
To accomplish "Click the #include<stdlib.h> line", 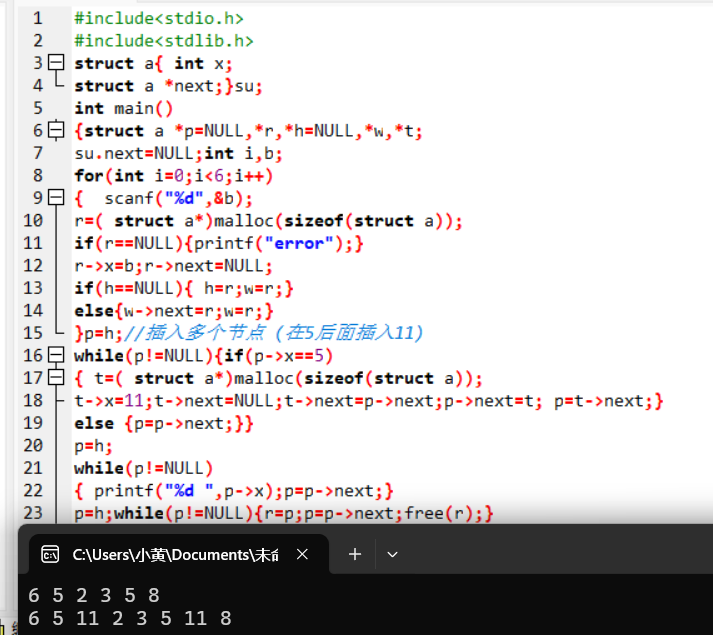I will click(164, 40).
